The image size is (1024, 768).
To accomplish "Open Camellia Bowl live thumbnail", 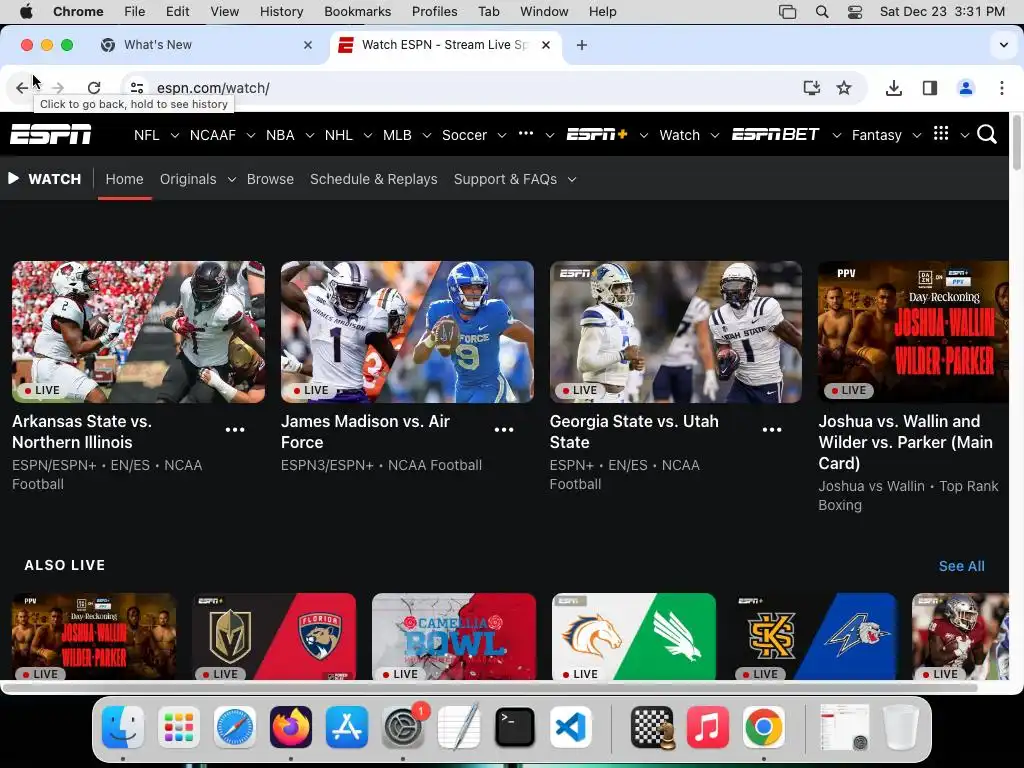I will coord(454,637).
